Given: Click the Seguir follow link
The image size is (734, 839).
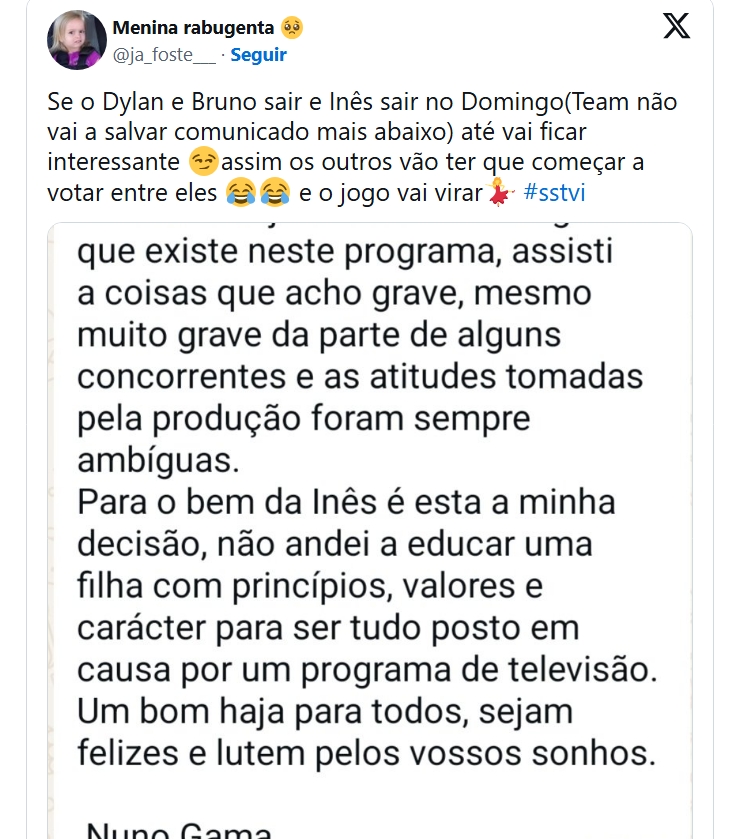Looking at the screenshot, I should 258,55.
